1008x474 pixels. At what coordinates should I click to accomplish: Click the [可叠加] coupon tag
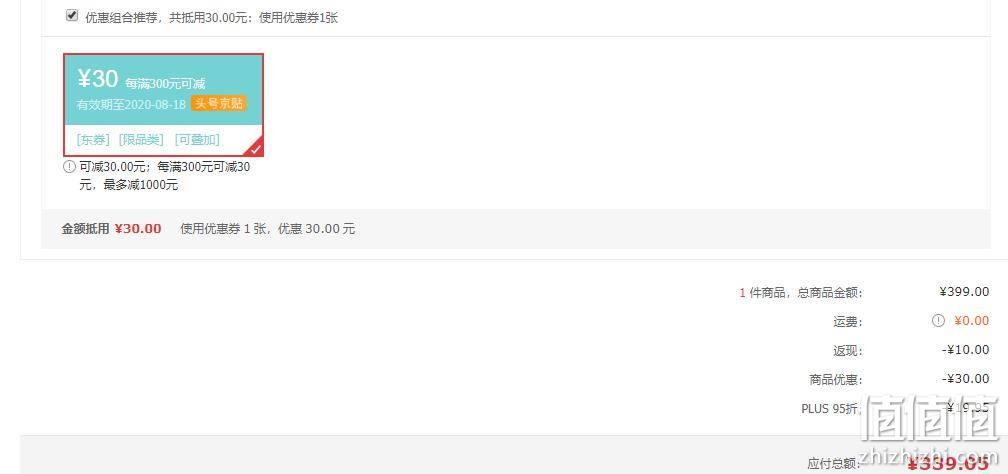[x=197, y=140]
